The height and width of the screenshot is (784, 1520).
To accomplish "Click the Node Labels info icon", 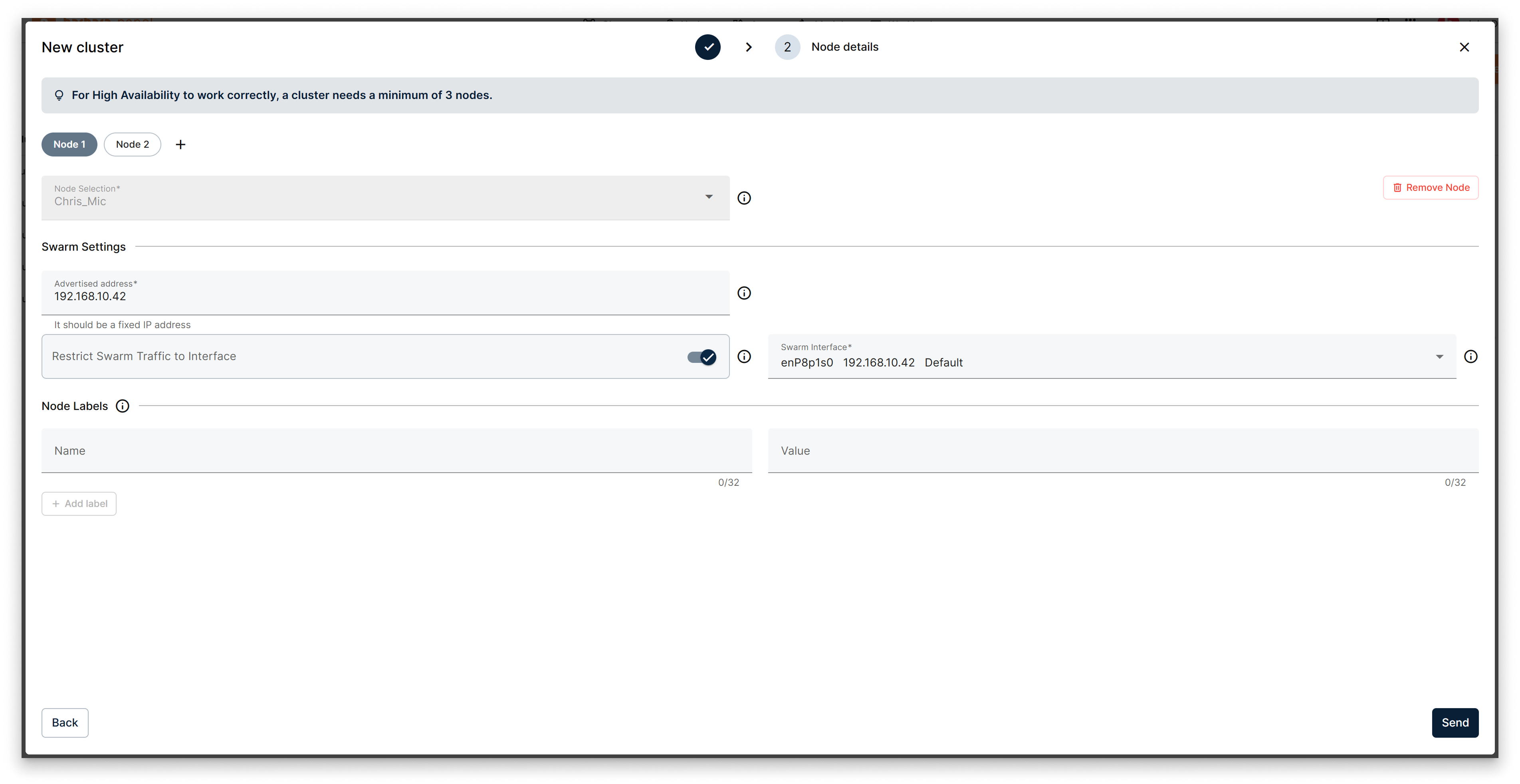I will click(122, 406).
